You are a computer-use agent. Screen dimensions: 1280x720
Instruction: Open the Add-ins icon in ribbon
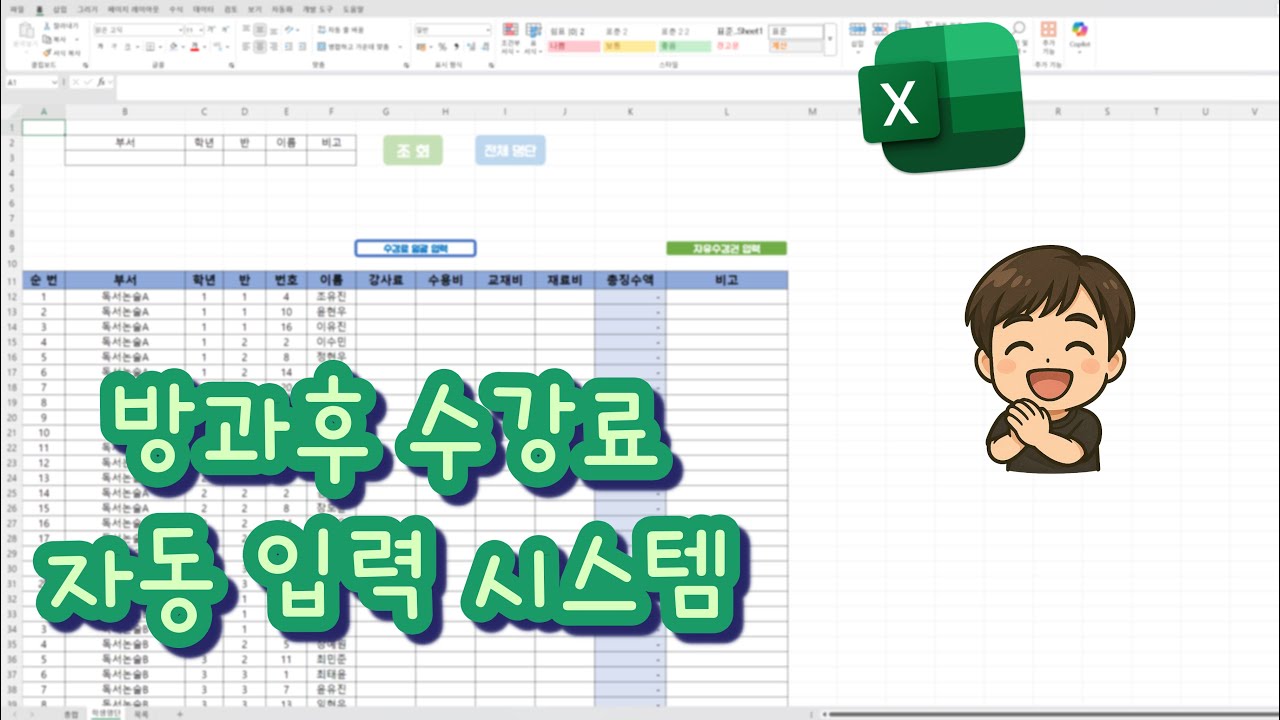pyautogui.click(x=1048, y=30)
